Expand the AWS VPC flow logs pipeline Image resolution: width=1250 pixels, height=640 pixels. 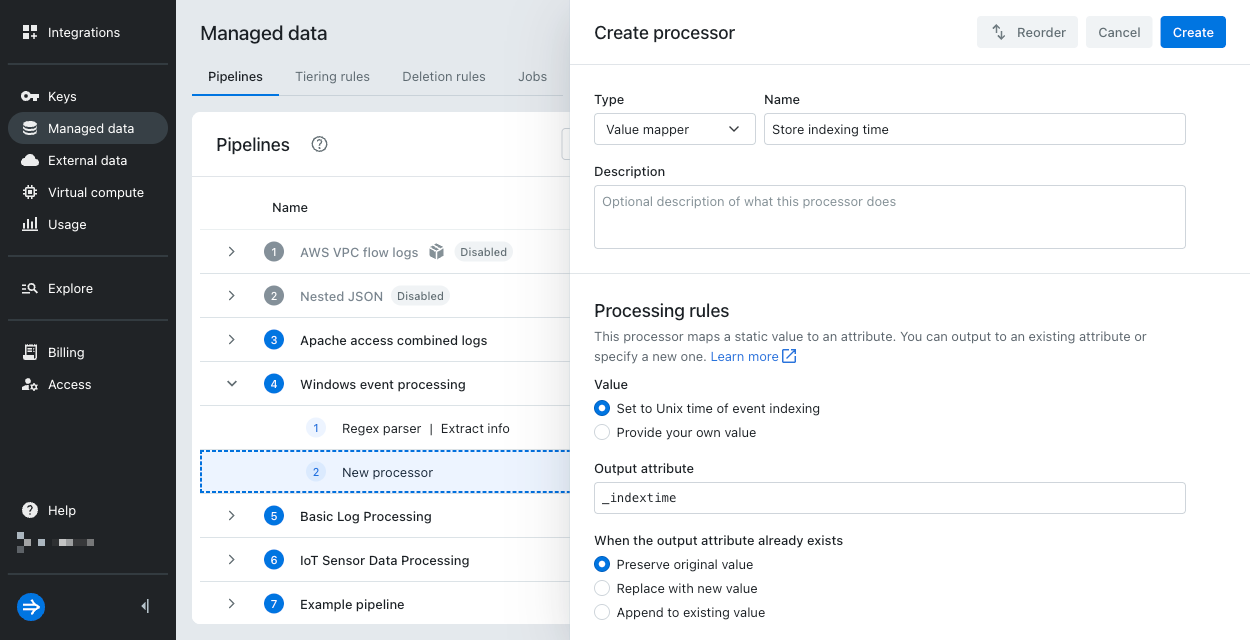232,252
